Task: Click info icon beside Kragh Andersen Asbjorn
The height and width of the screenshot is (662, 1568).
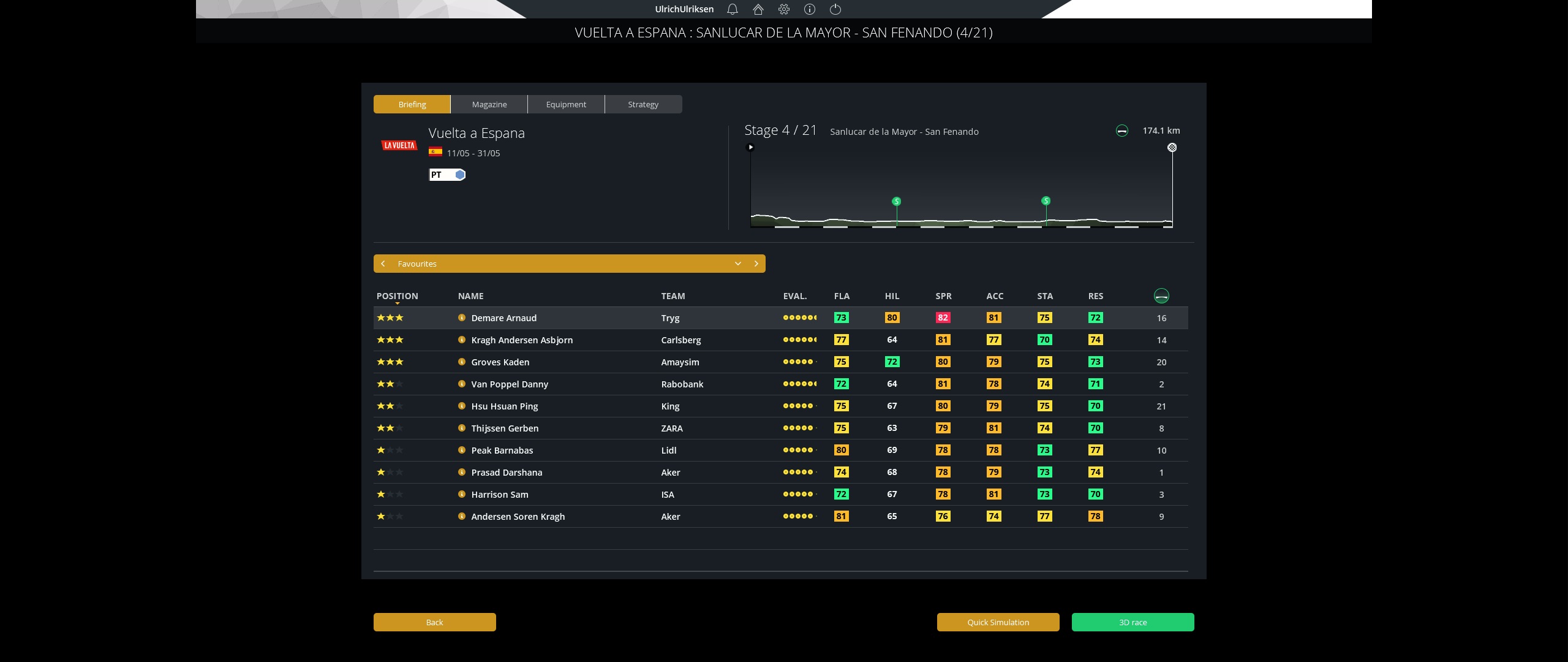Action: [462, 340]
